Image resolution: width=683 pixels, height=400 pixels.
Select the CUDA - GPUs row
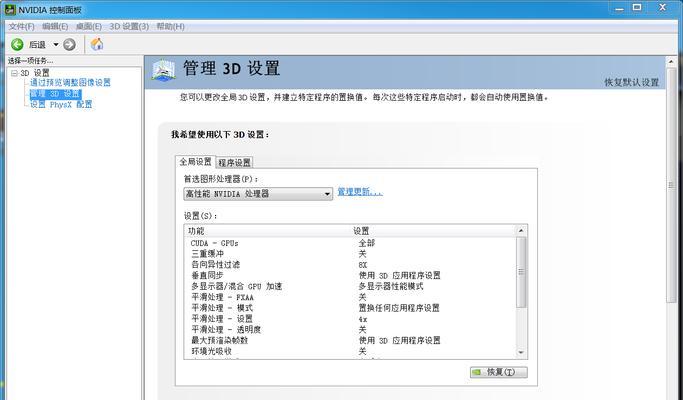(351, 243)
